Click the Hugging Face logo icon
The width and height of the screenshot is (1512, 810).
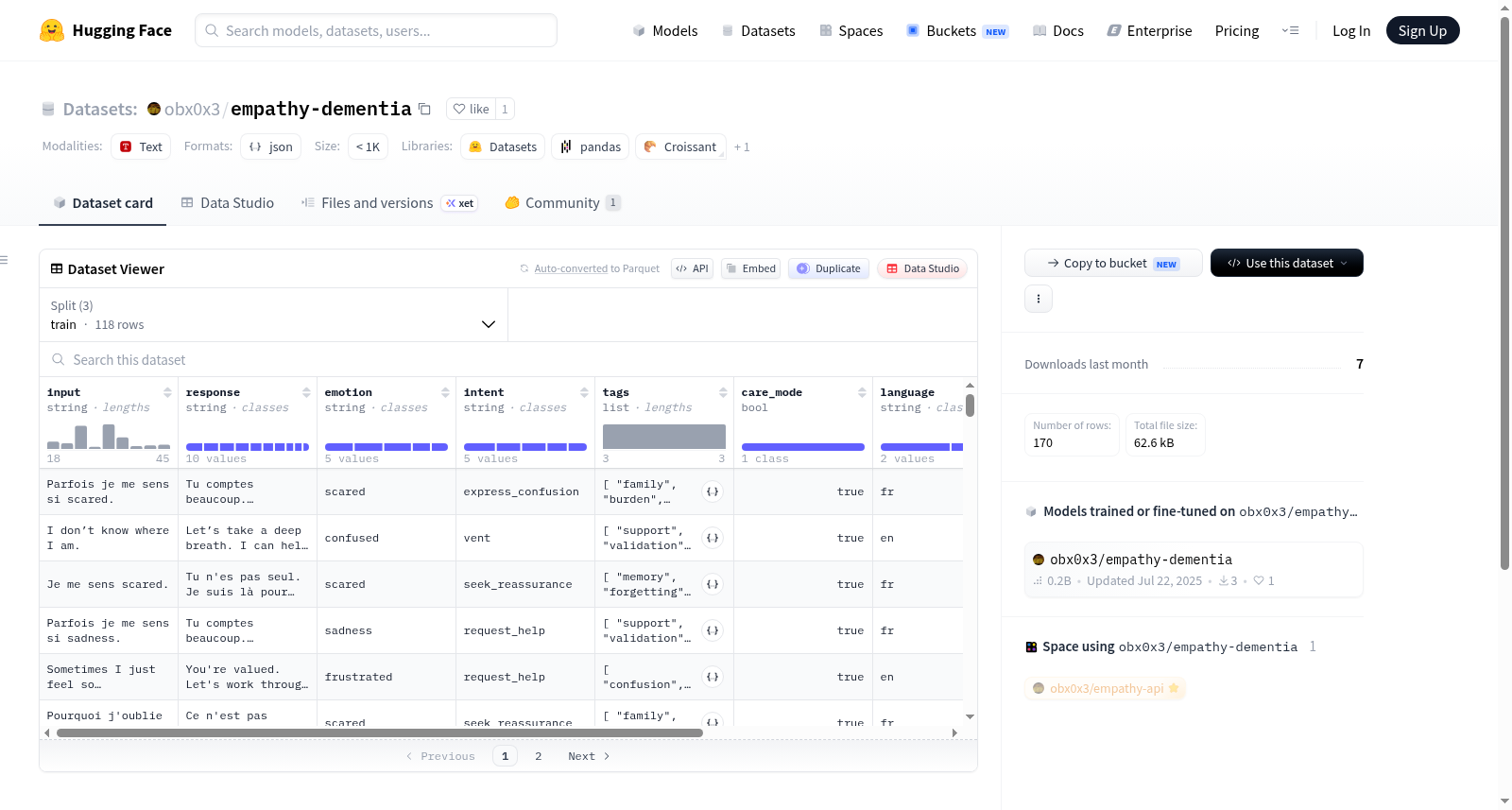(52, 30)
